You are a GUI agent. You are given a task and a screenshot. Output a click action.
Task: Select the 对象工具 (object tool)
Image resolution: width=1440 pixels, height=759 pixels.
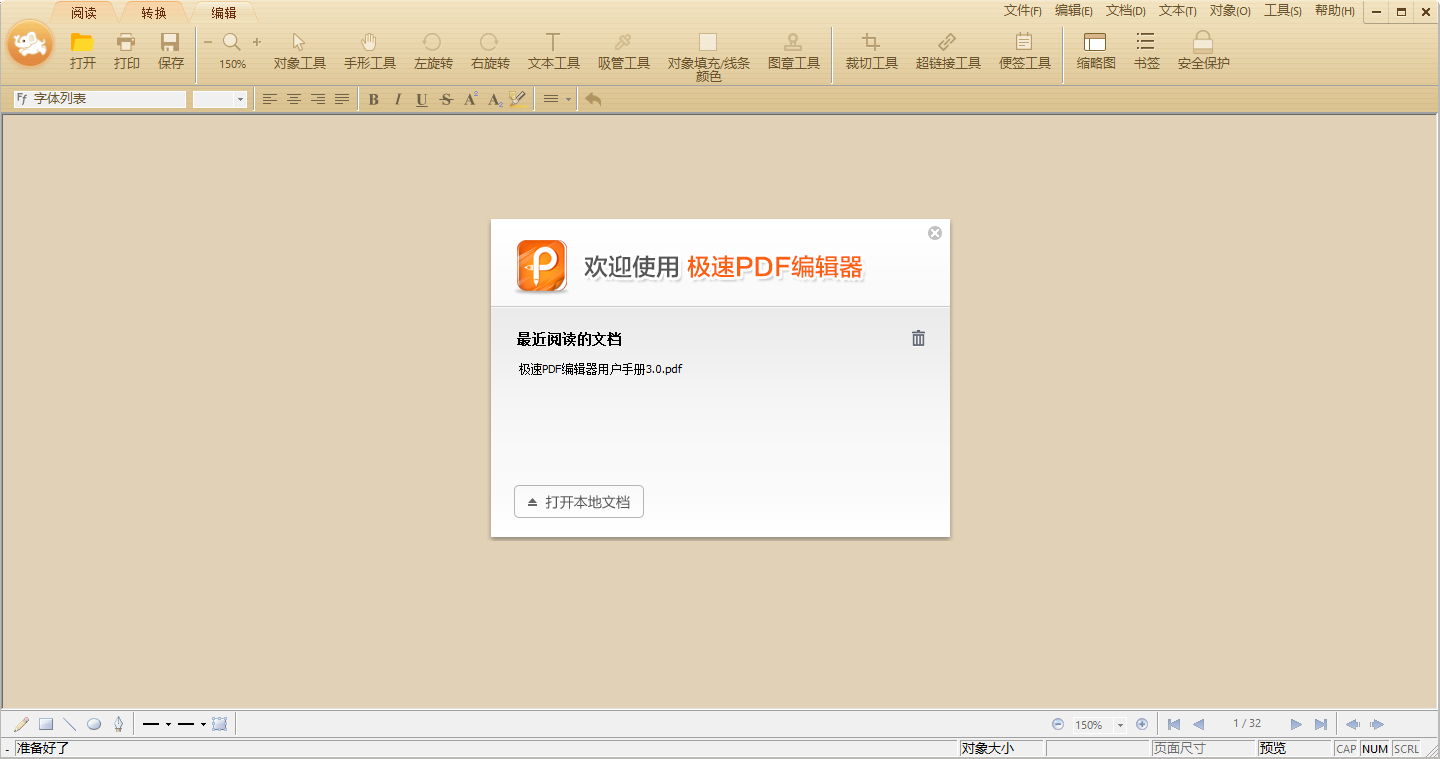pyautogui.click(x=298, y=50)
